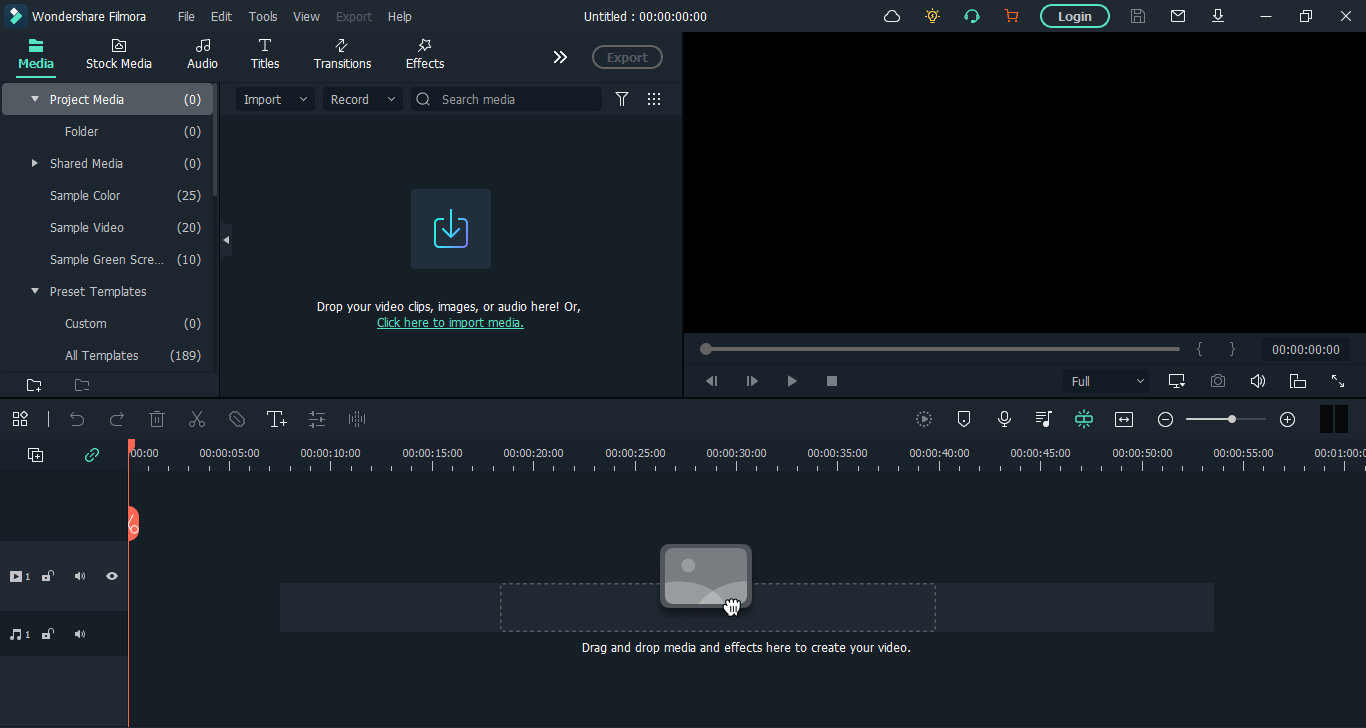
Task: Expand the Shared Media tree item
Action: coord(35,163)
